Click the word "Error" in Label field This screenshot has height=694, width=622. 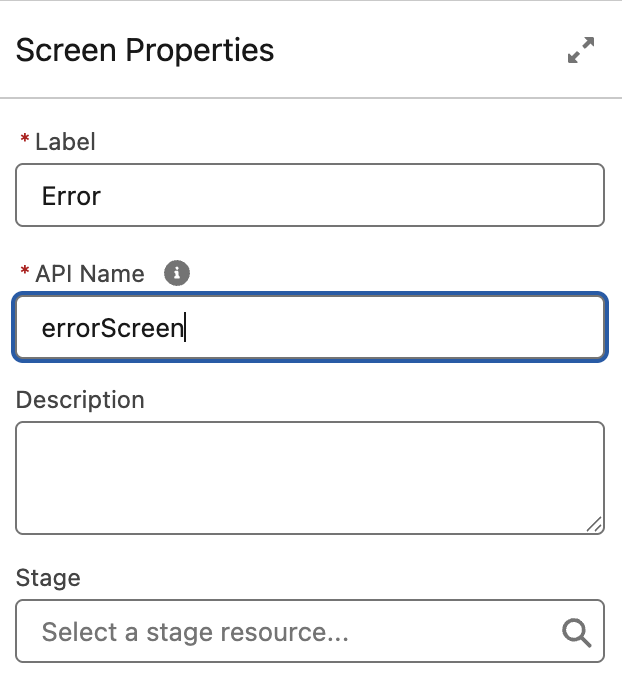tap(71, 196)
